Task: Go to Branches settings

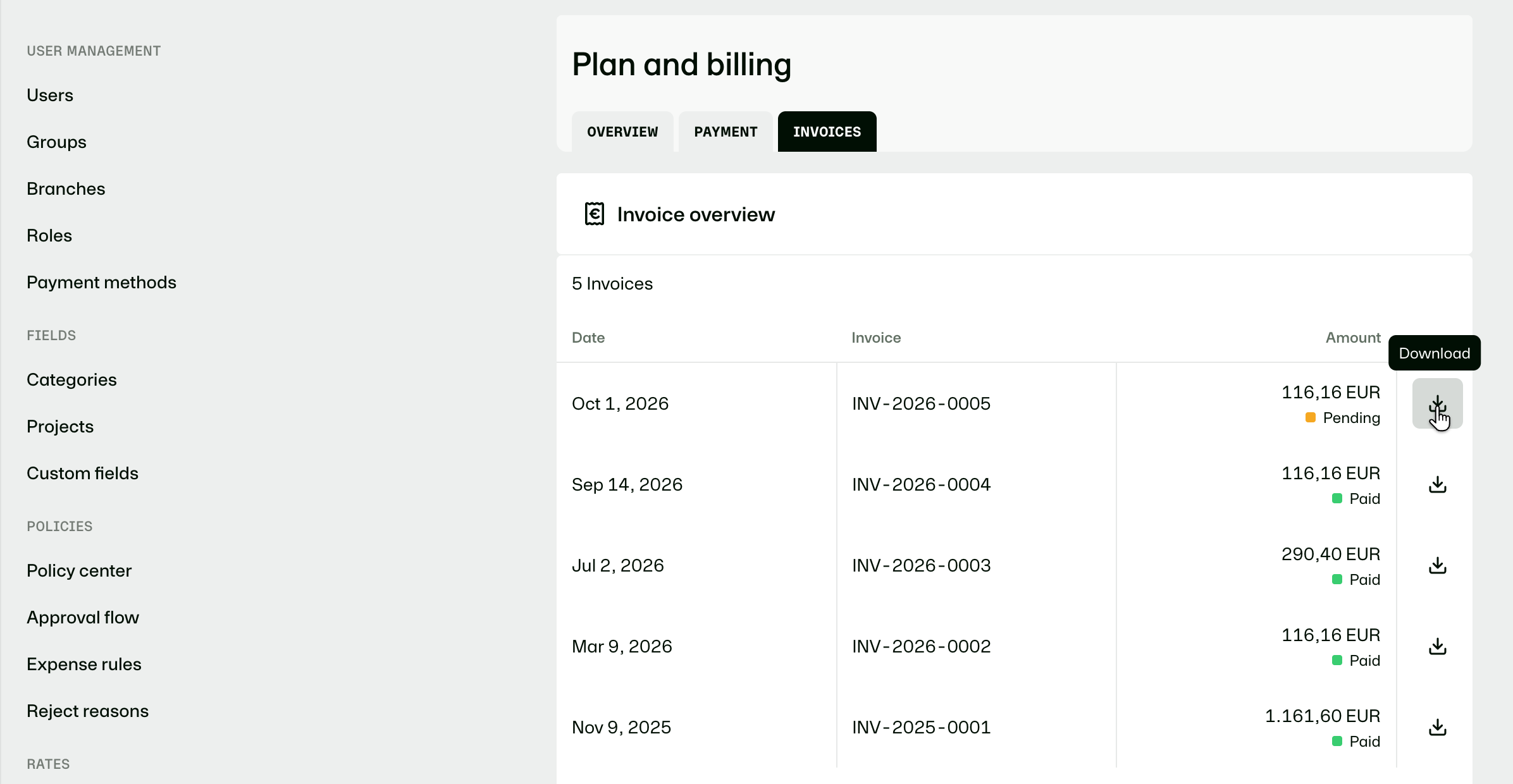Action: tap(66, 188)
